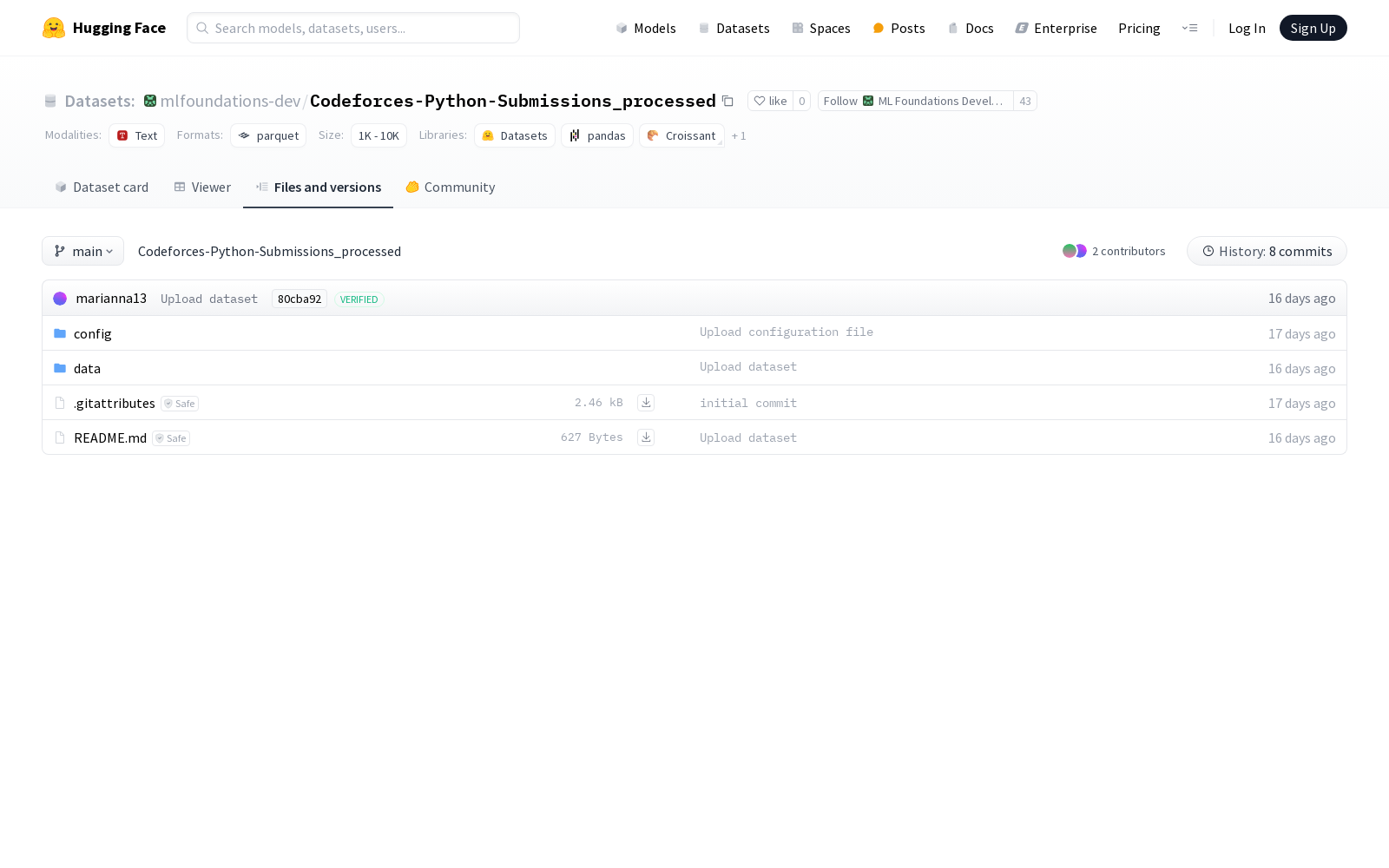1389x868 pixels.
Task: Switch to the Community tab
Action: (450, 187)
